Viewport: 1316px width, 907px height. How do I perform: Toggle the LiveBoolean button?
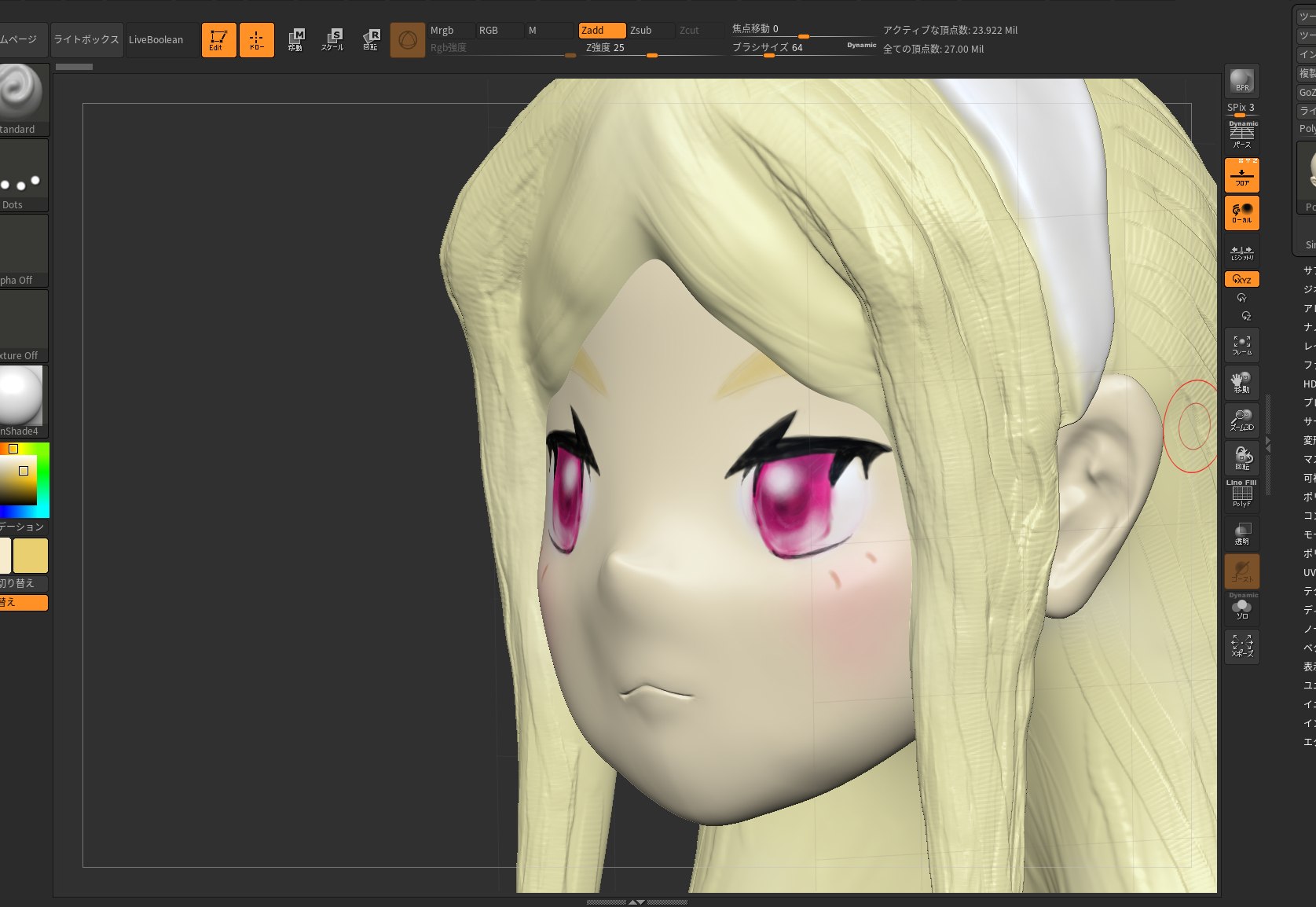pos(162,40)
